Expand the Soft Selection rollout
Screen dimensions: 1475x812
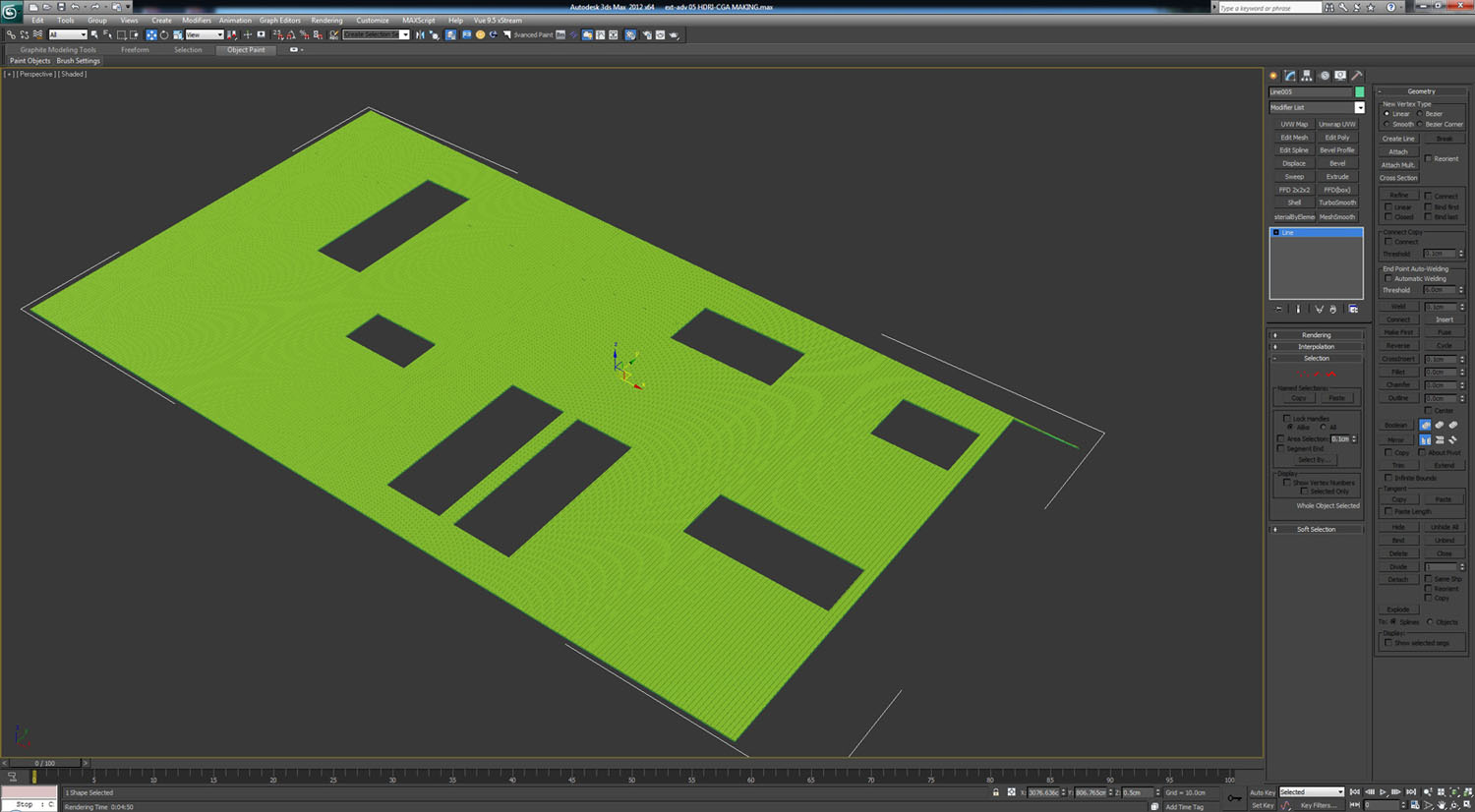(x=1316, y=529)
